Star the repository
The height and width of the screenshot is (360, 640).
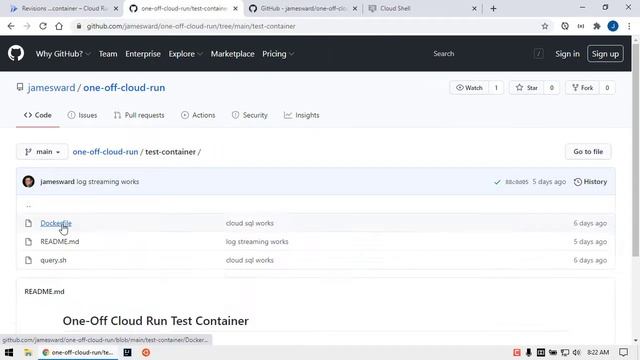tap(527, 88)
